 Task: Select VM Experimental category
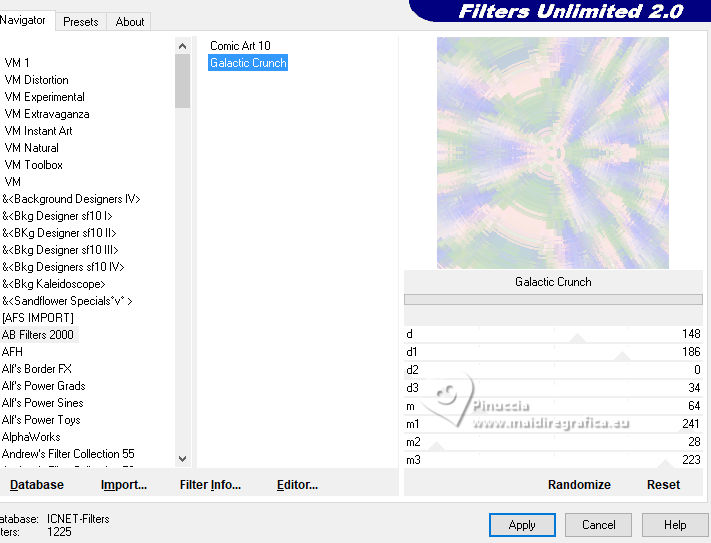(x=44, y=97)
